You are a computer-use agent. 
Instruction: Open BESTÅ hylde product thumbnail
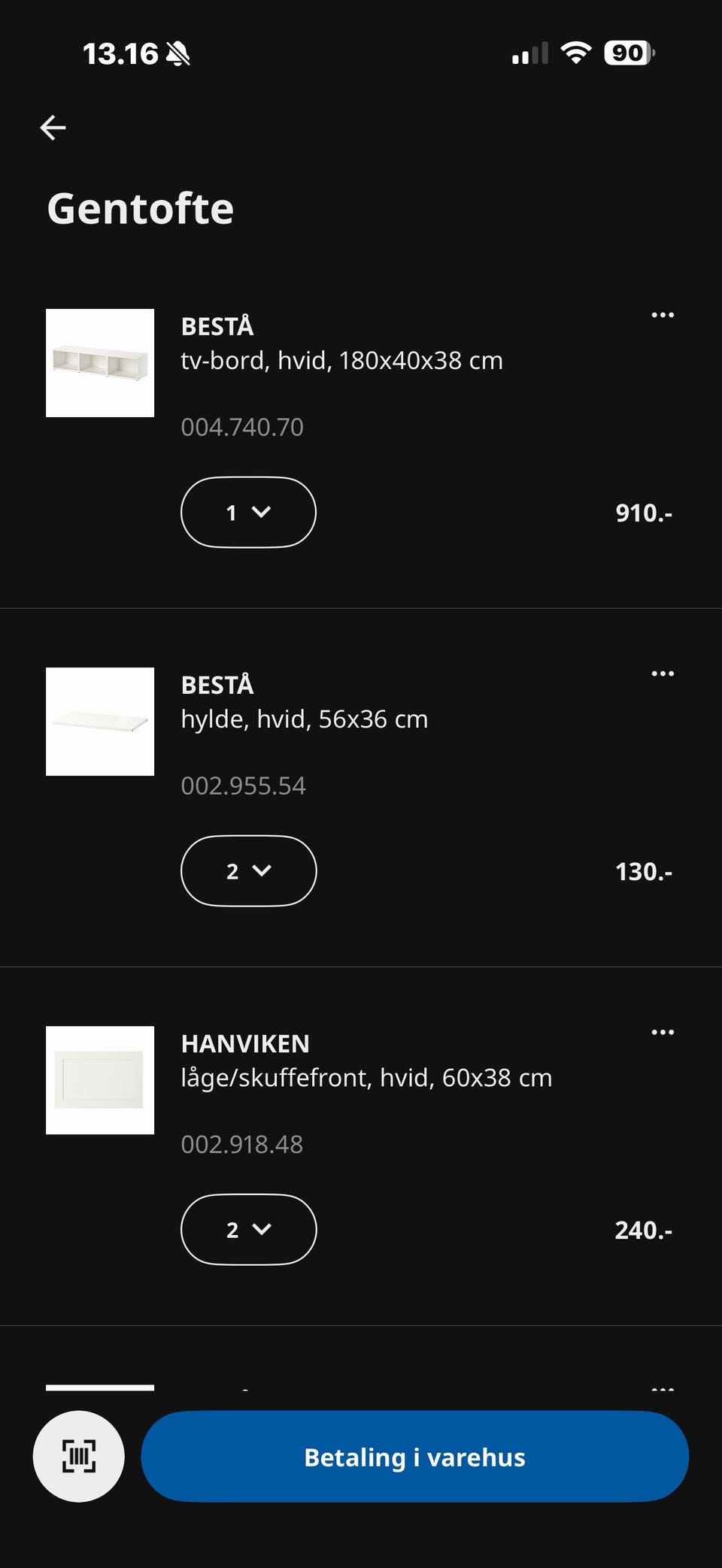point(100,722)
